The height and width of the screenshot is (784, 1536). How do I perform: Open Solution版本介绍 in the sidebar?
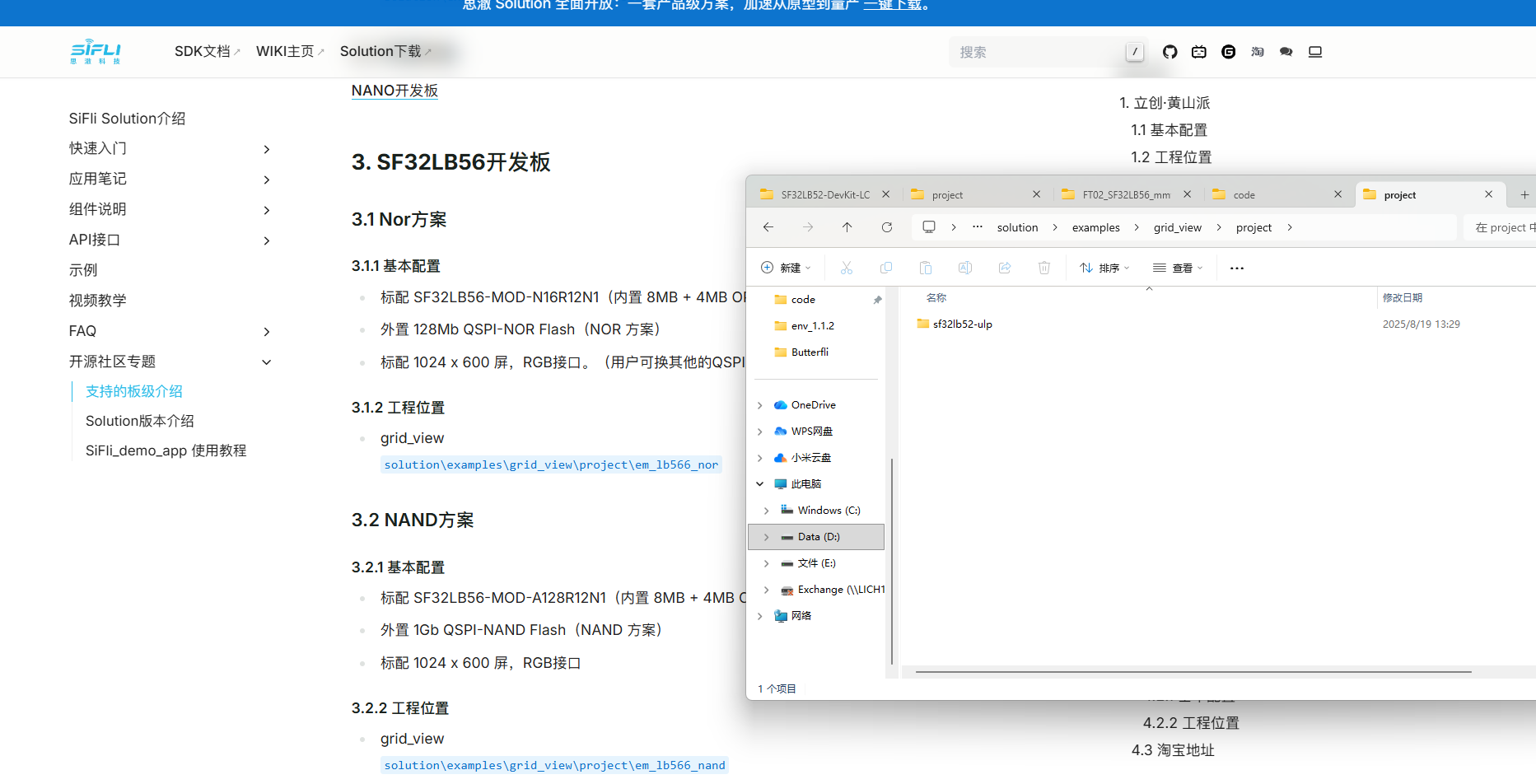(139, 421)
